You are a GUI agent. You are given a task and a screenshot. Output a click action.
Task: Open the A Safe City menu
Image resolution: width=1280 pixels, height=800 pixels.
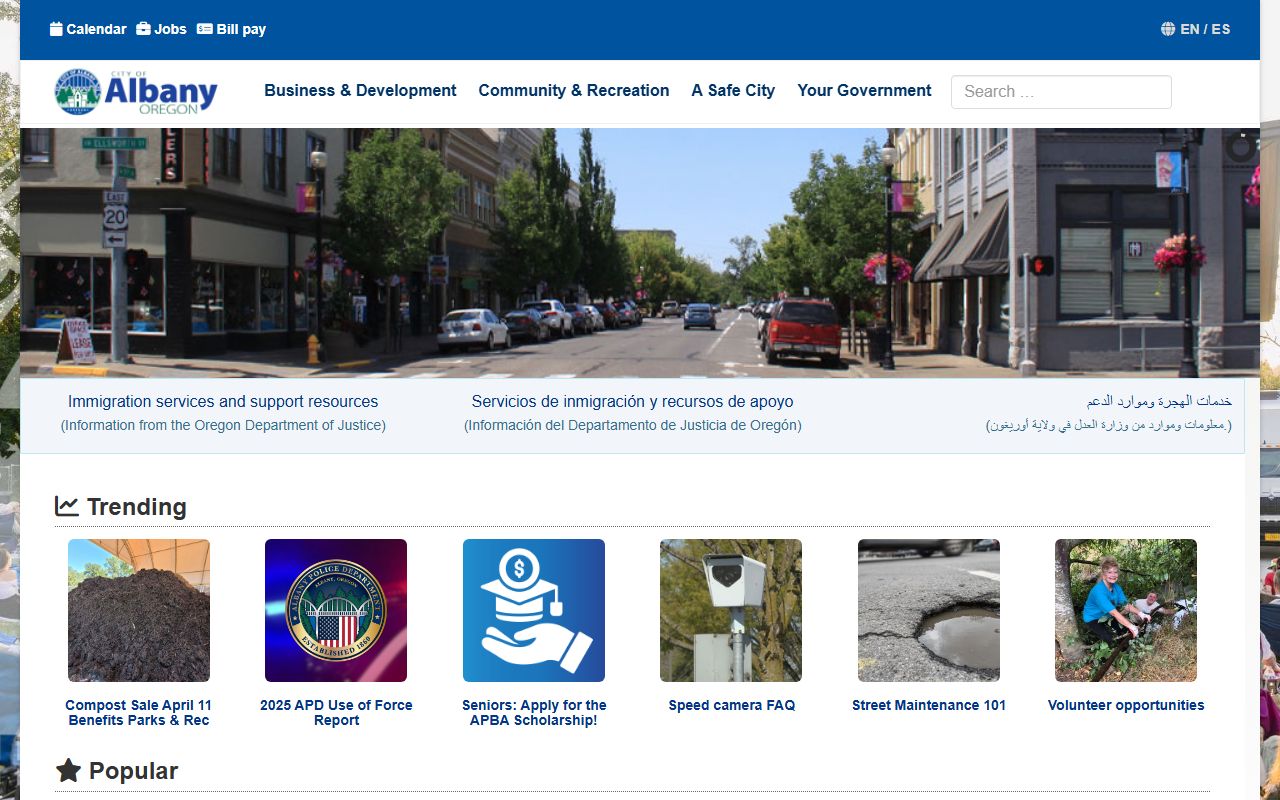pos(733,90)
